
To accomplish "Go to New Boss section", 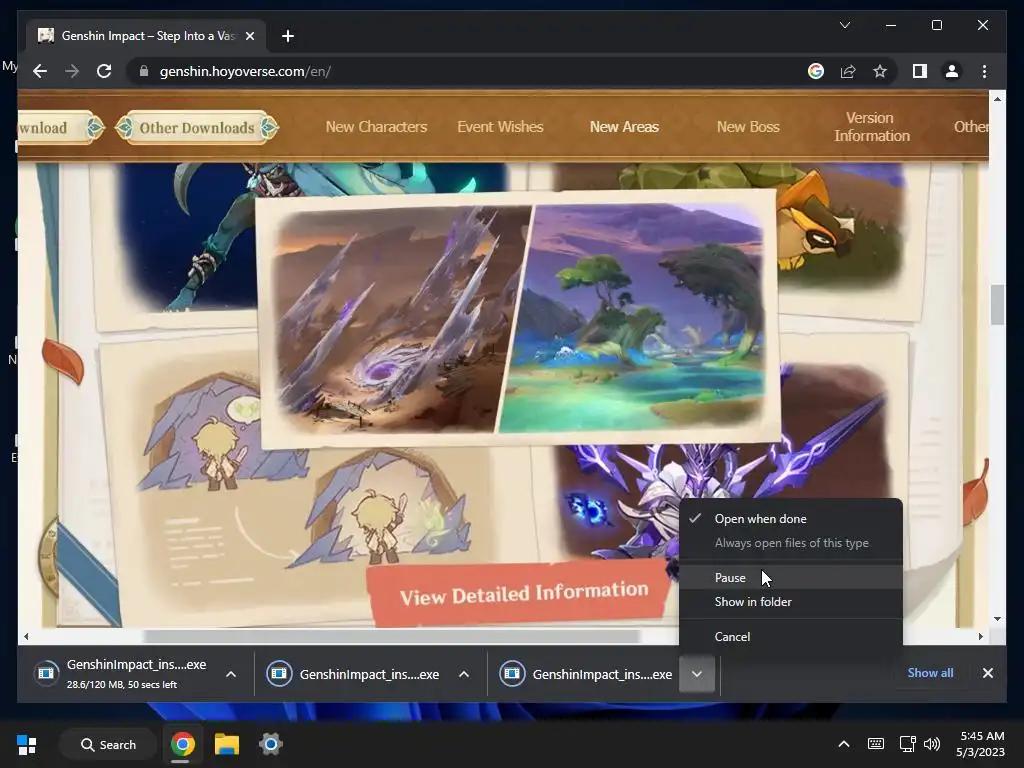I will click(x=748, y=127).
